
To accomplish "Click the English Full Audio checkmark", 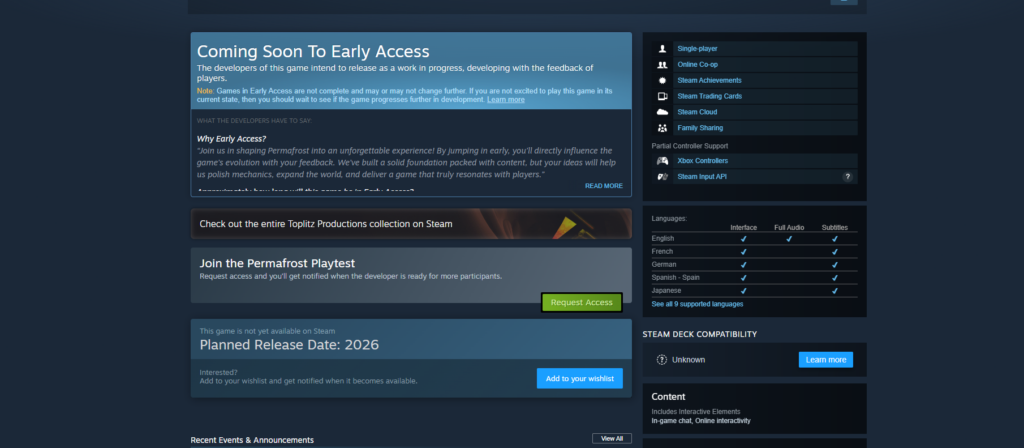I will coord(789,239).
